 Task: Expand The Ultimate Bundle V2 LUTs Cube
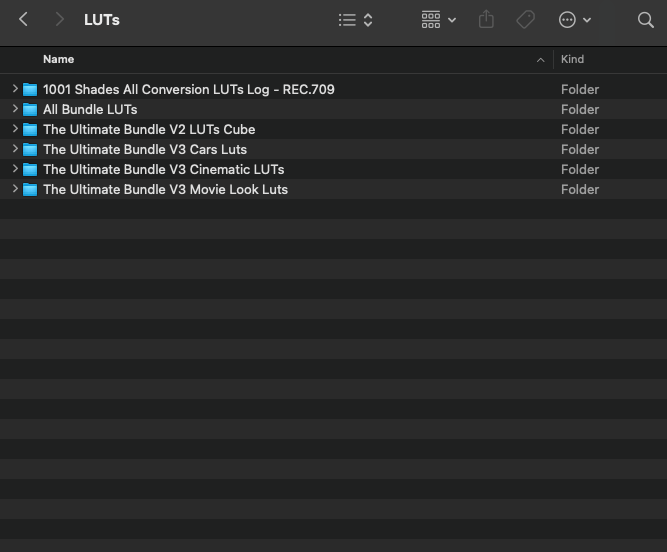click(x=15, y=130)
